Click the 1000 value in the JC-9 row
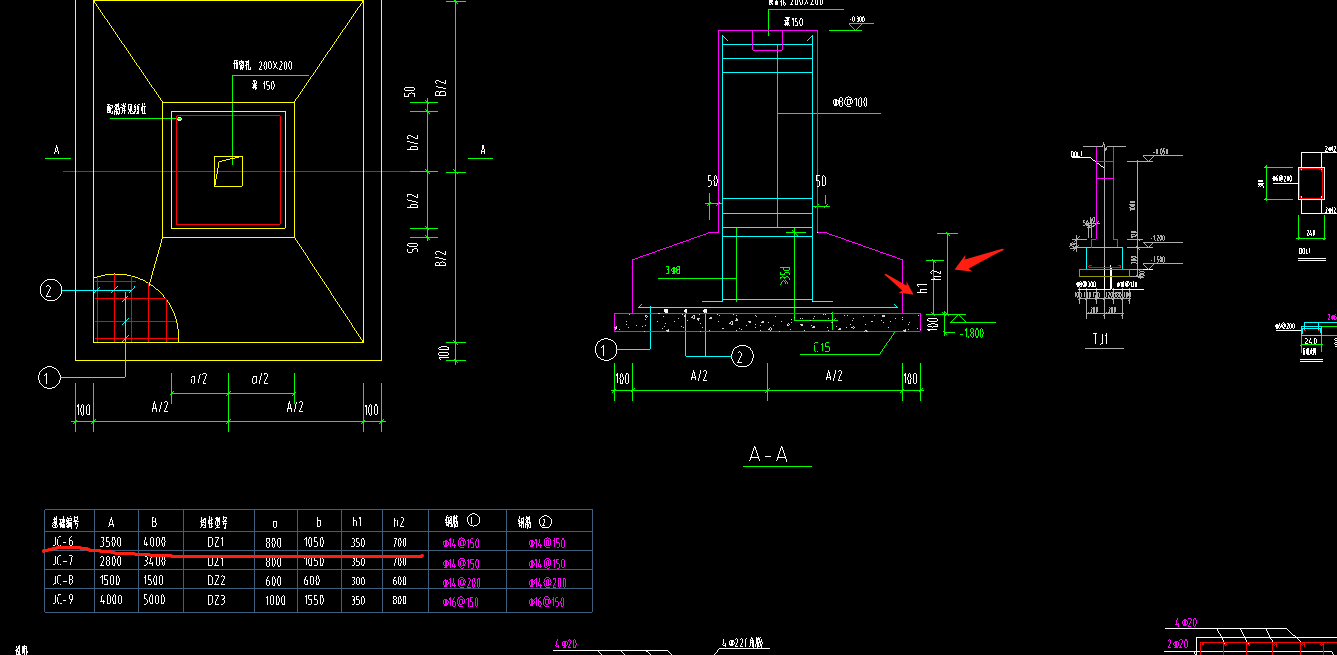The height and width of the screenshot is (655, 1337). point(274,601)
